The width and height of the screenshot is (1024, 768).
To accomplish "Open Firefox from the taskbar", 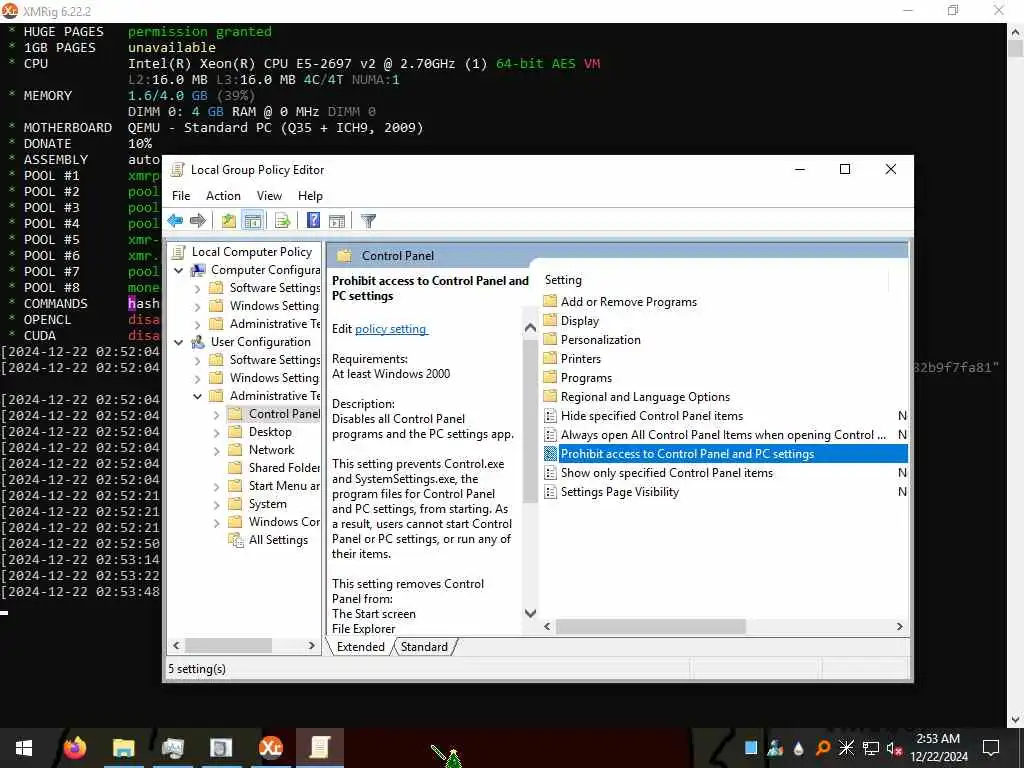I will point(74,748).
